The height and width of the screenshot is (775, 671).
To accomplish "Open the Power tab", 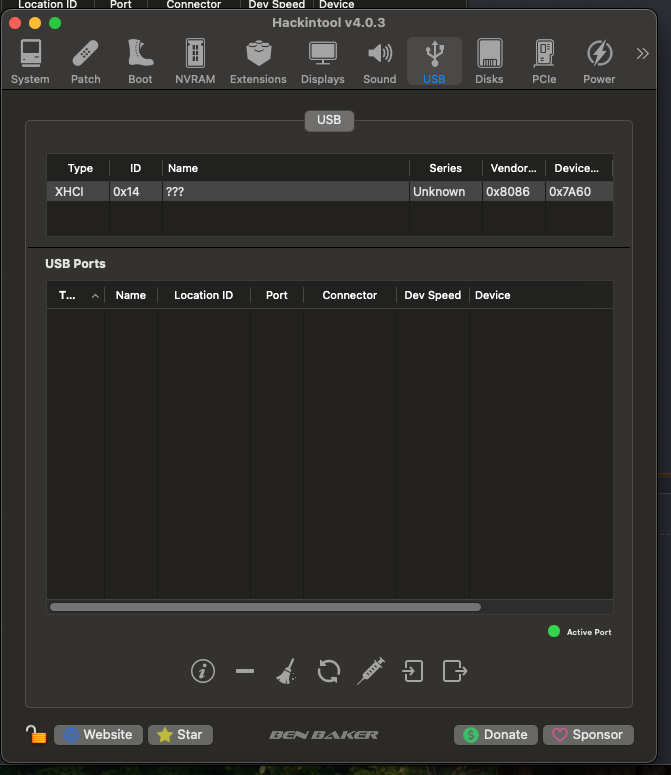I will [x=599, y=61].
